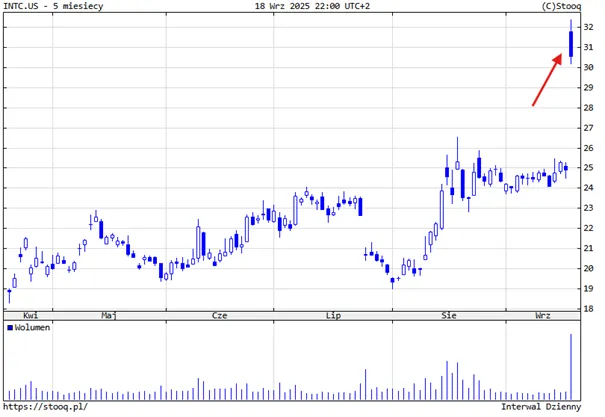The image size is (605, 417).
Task: Click the August candle with wick above 26
Action: pos(458,154)
